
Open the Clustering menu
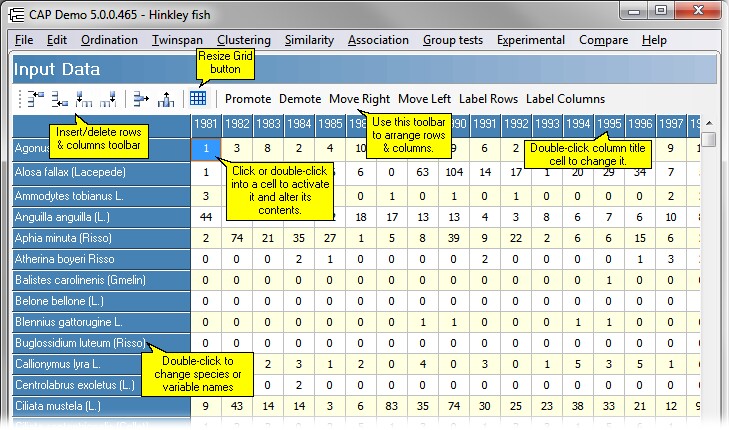[244, 40]
